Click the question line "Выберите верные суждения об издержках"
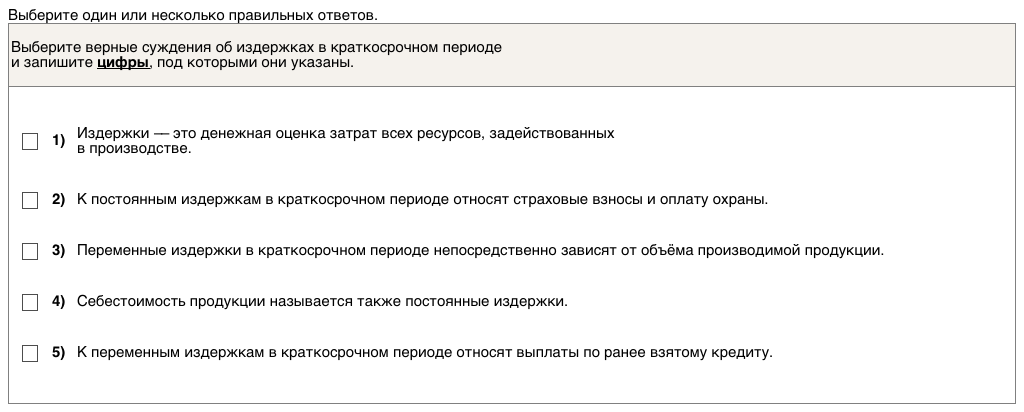 (256, 48)
